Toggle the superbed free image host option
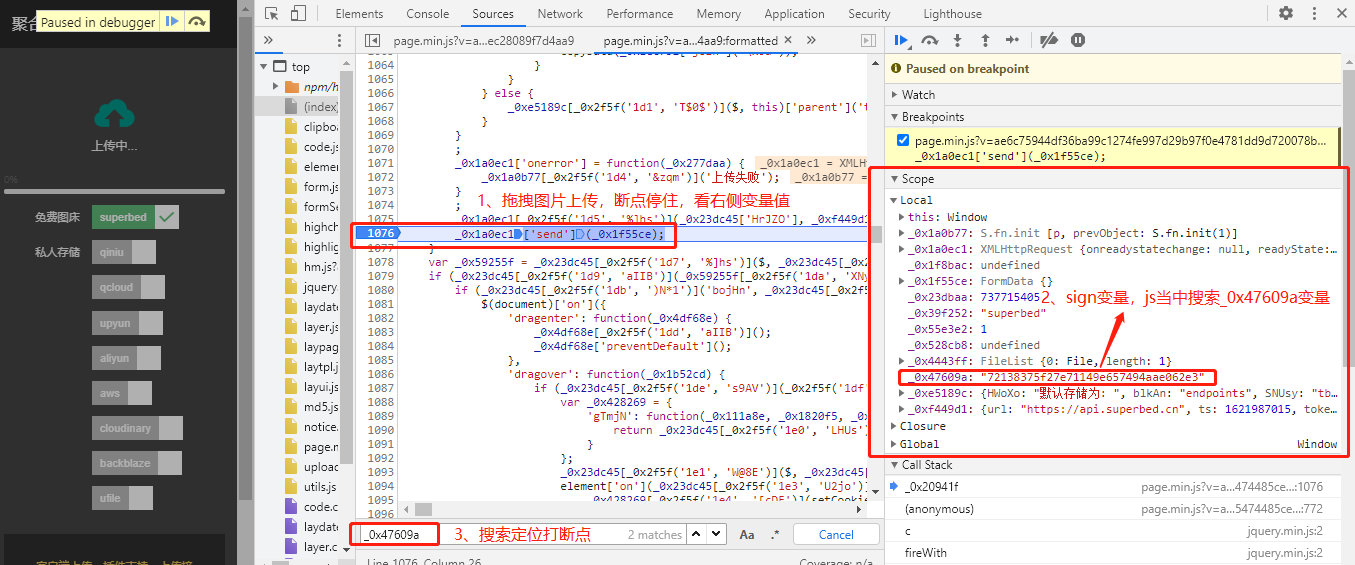 tap(135, 217)
